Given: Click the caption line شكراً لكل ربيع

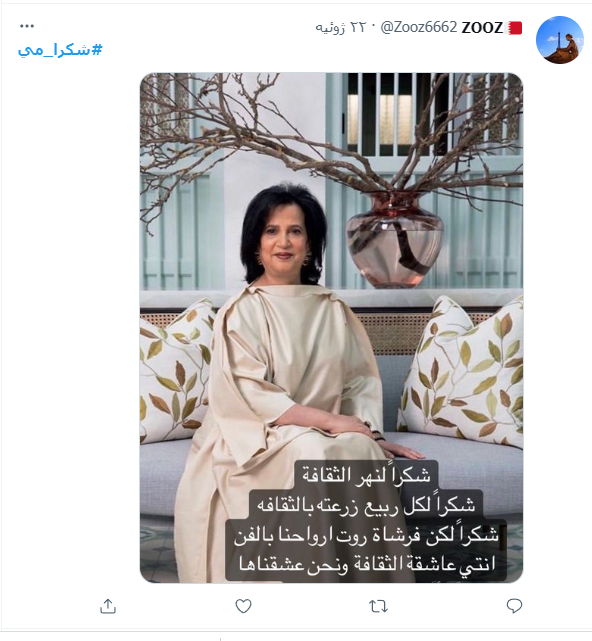Looking at the screenshot, I should (366, 504).
